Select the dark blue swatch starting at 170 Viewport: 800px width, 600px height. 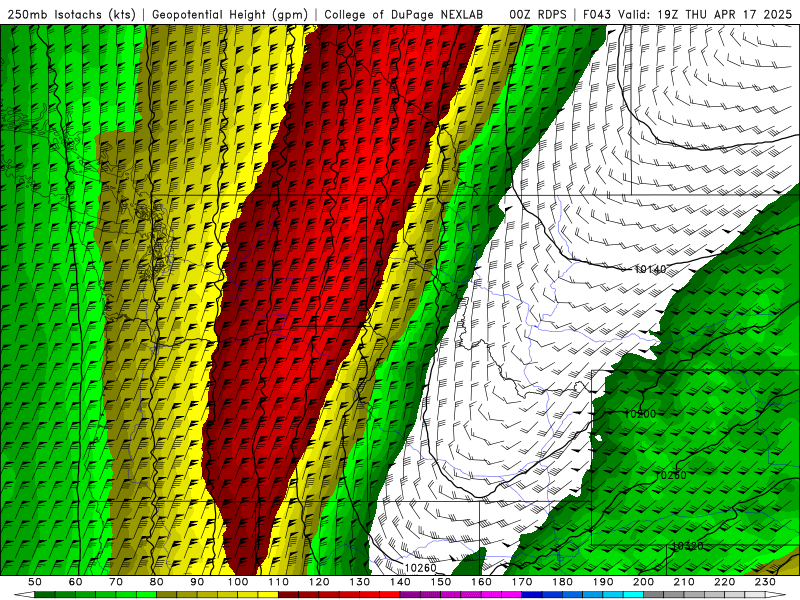[x=532, y=595]
